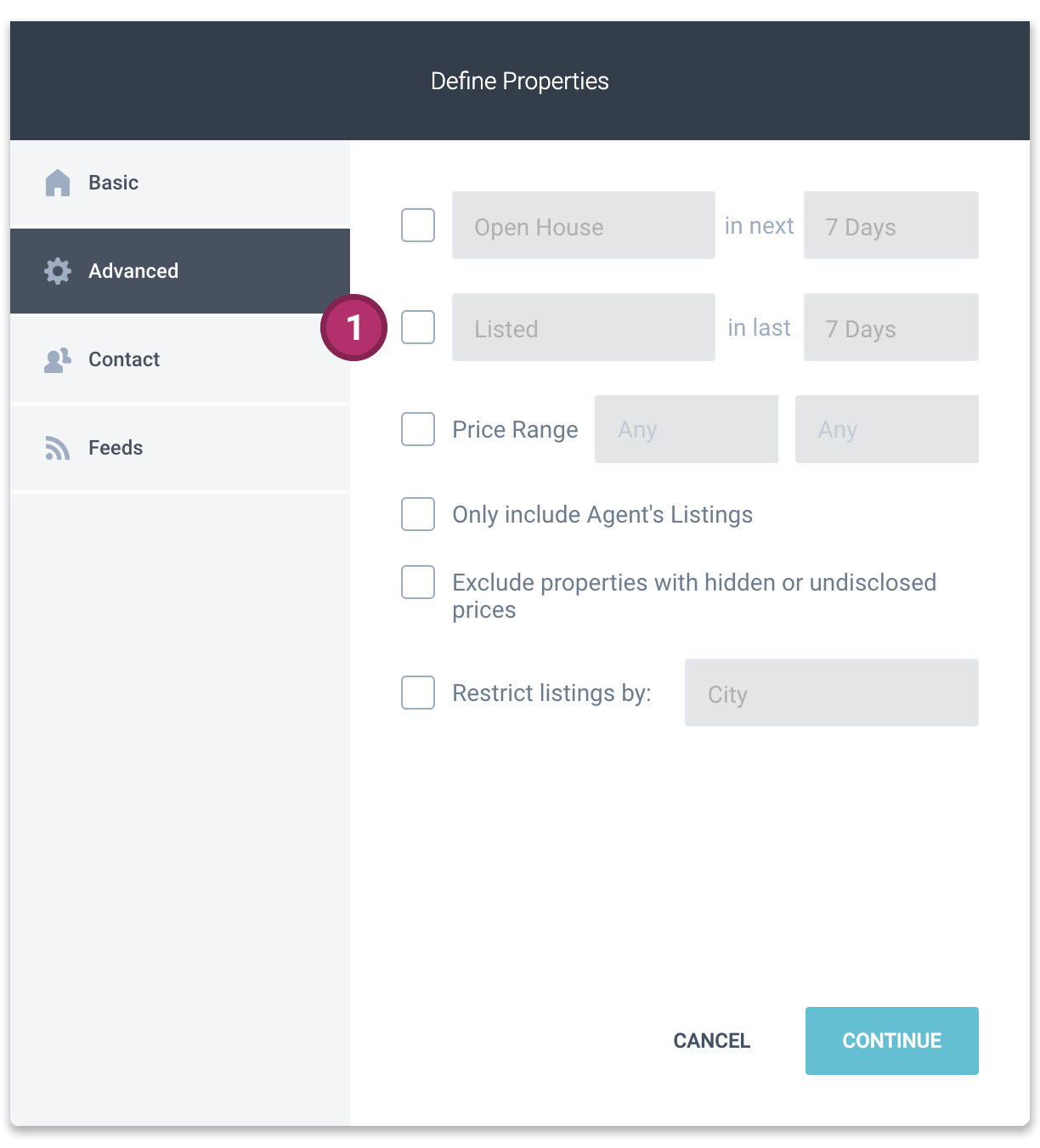The width and height of the screenshot is (1040, 1148).
Task: Toggle Only include Agent's Listings checkbox
Action: pos(418,514)
